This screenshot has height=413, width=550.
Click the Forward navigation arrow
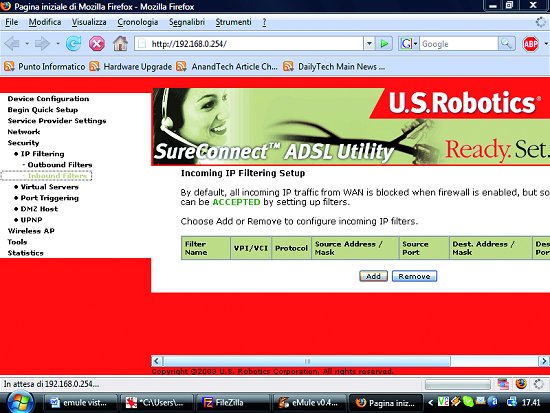[42, 44]
